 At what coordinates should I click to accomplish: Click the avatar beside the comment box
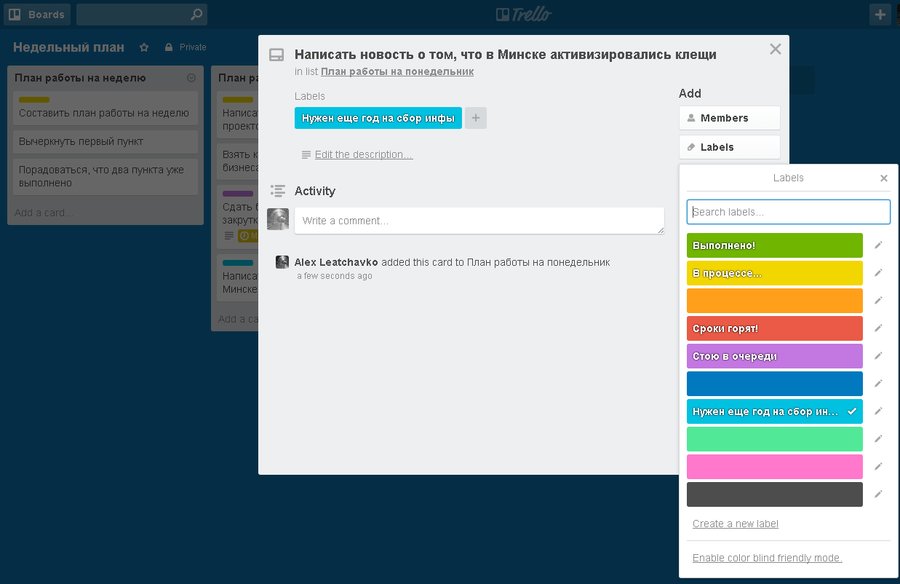(x=278, y=219)
